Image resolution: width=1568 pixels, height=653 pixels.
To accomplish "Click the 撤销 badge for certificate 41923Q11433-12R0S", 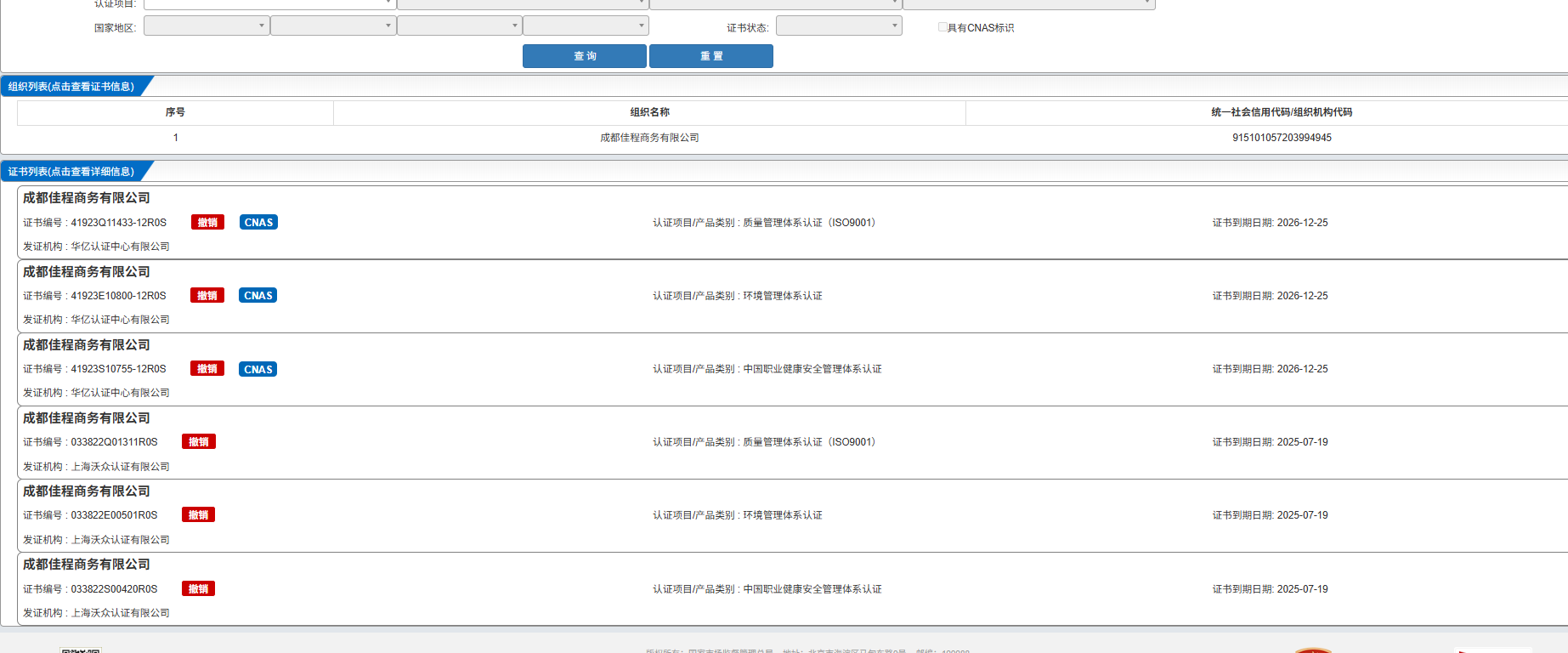I will point(207,223).
